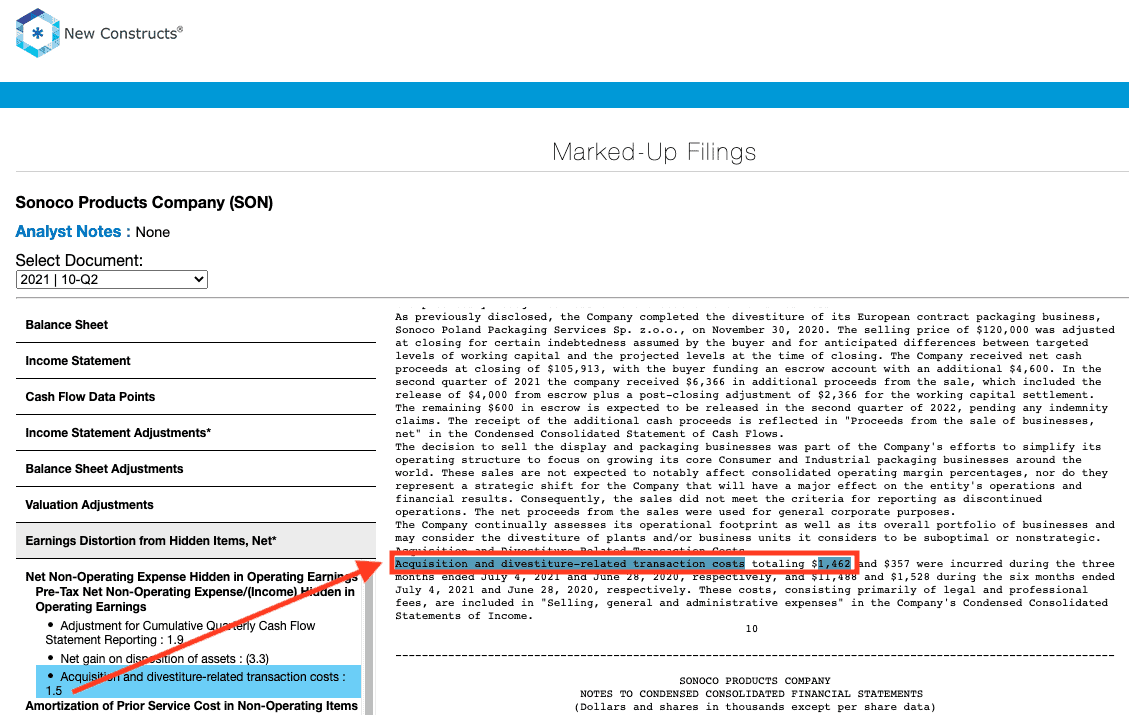Click Net Non-Operating Expense Hidden in Operating Earnings heading
The width and height of the screenshot is (1129, 715).
click(x=192, y=577)
